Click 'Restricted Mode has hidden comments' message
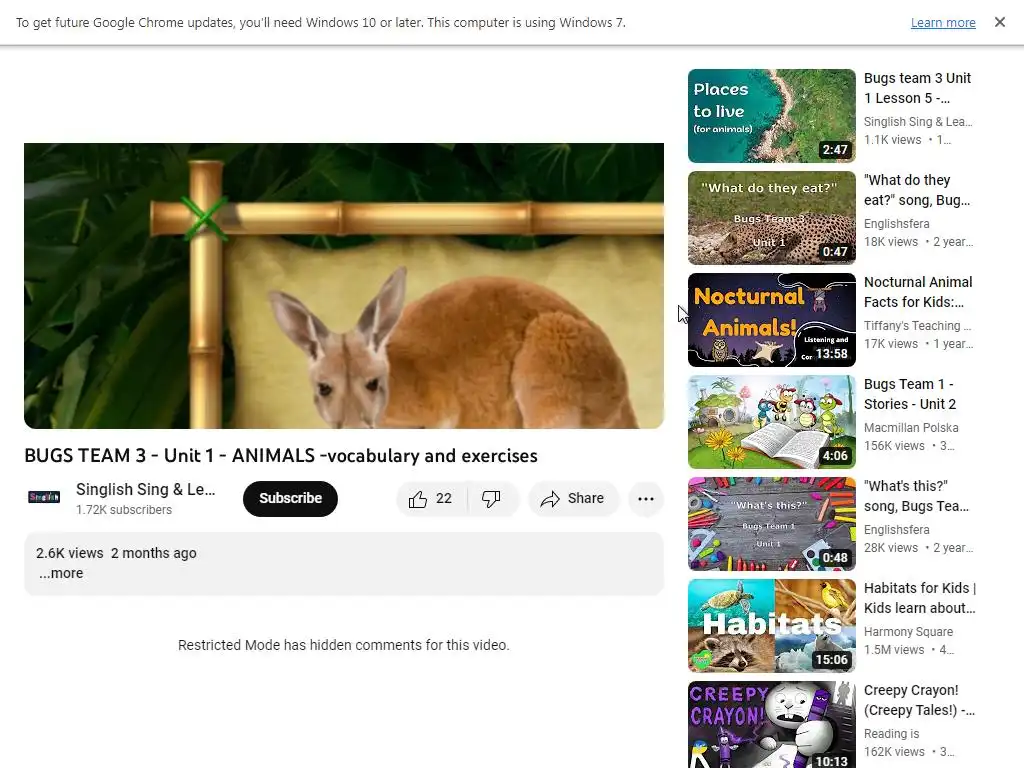 344,645
